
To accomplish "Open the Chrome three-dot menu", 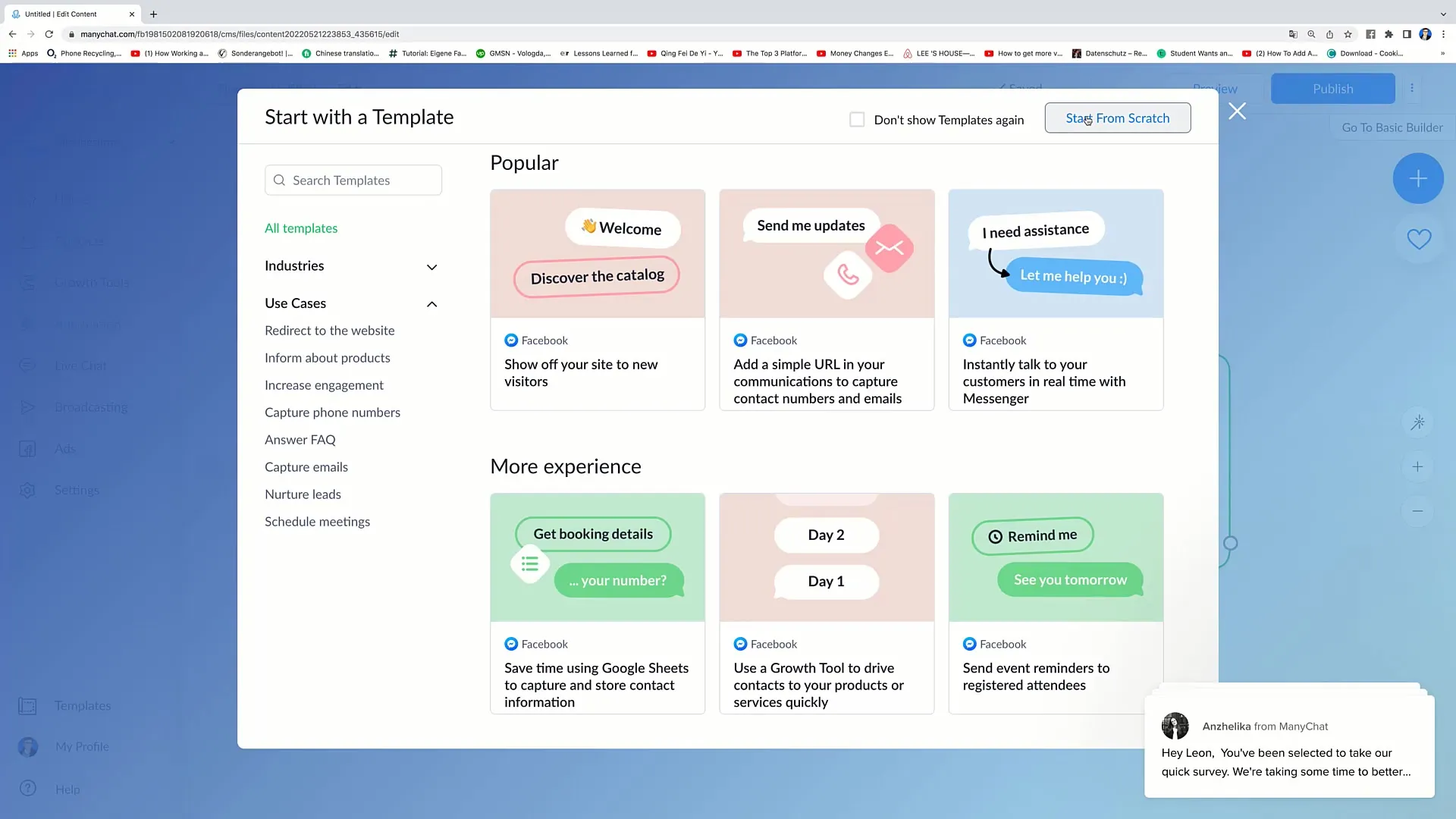I will point(1443,34).
